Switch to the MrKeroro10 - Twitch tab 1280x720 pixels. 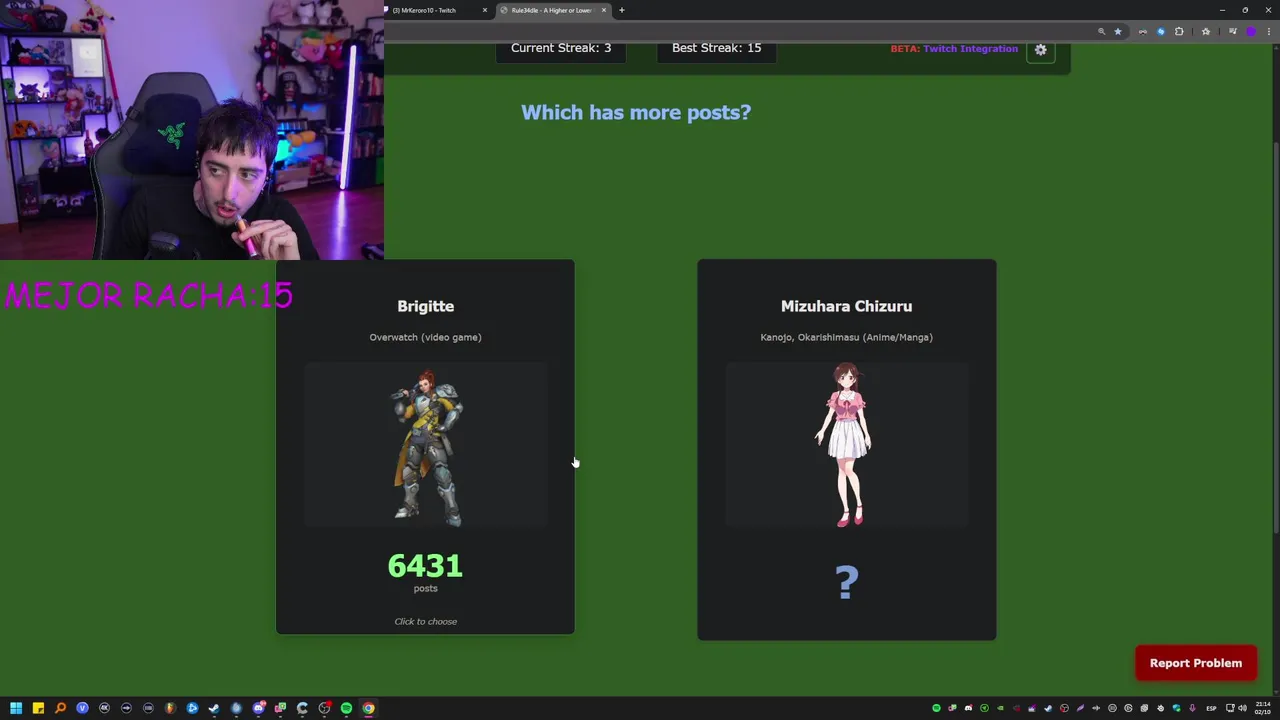[x=435, y=10]
